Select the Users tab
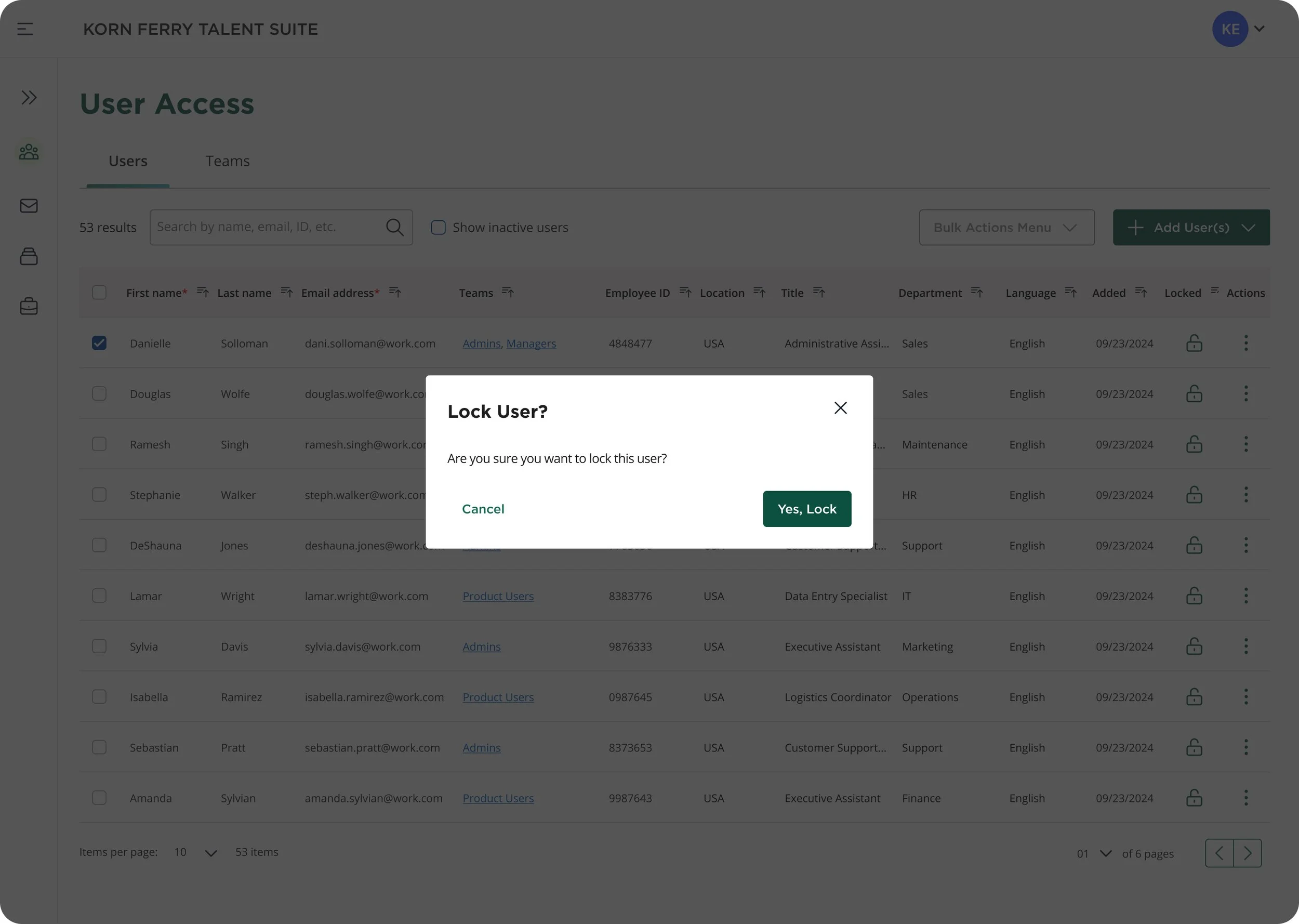This screenshot has width=1299, height=924. tap(128, 162)
